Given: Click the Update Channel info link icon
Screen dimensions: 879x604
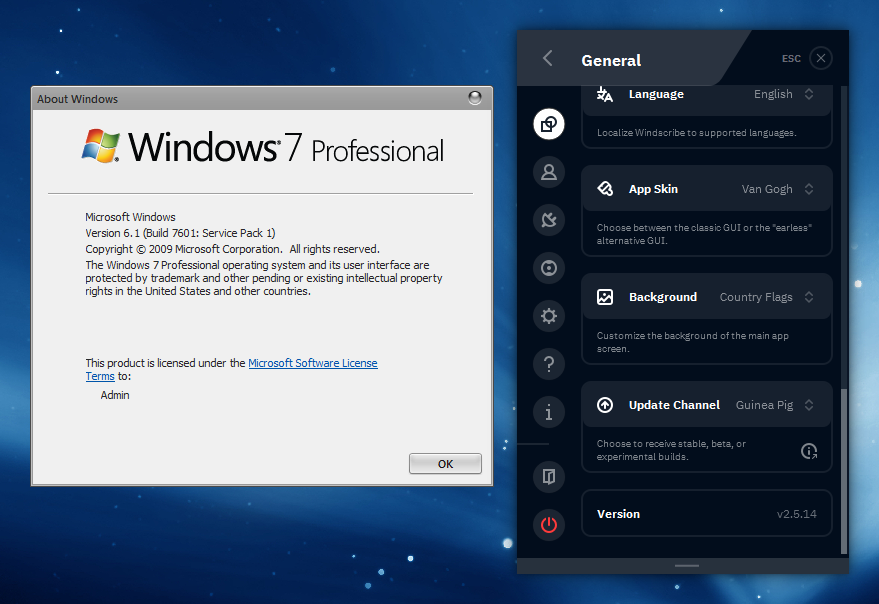Looking at the screenshot, I should point(809,451).
